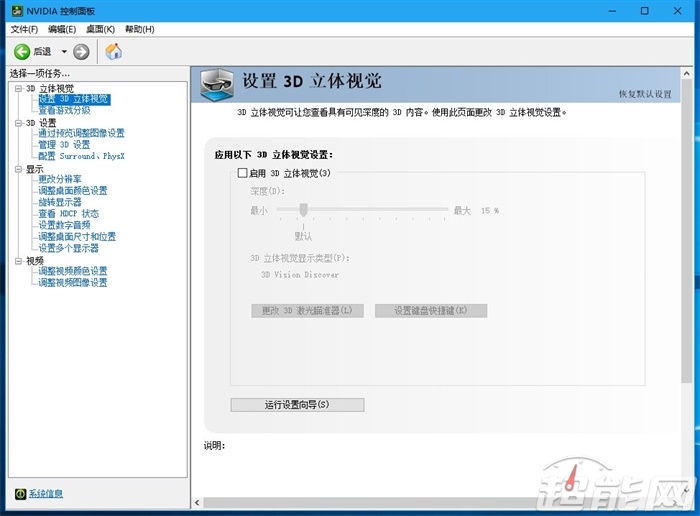Go to the Home page icon

[x=113, y=51]
